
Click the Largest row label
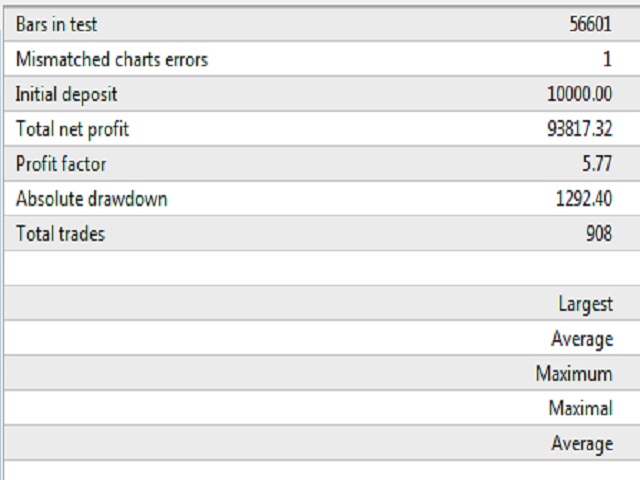tap(586, 304)
